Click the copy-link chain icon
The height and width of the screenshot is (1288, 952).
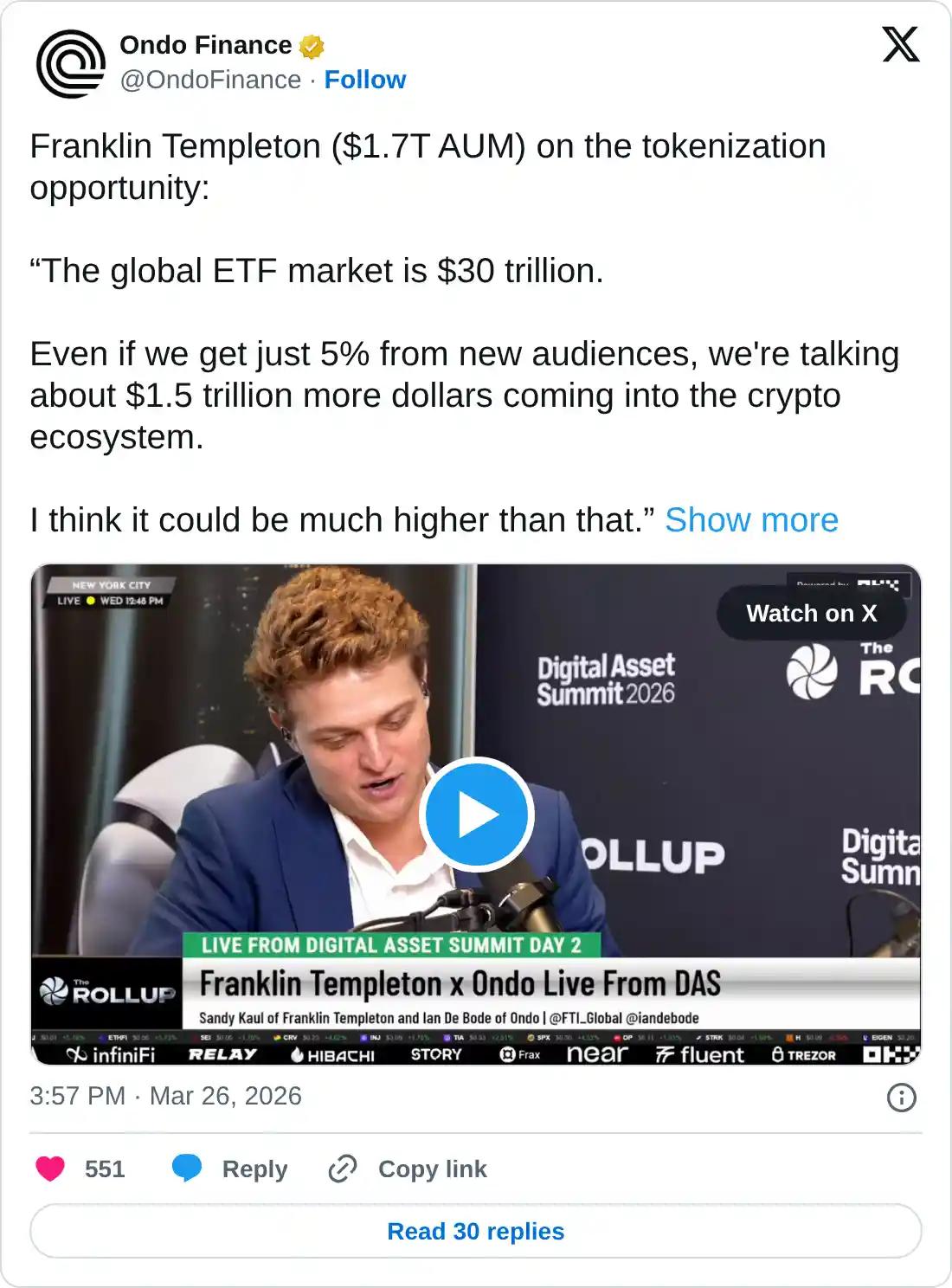pos(343,1169)
